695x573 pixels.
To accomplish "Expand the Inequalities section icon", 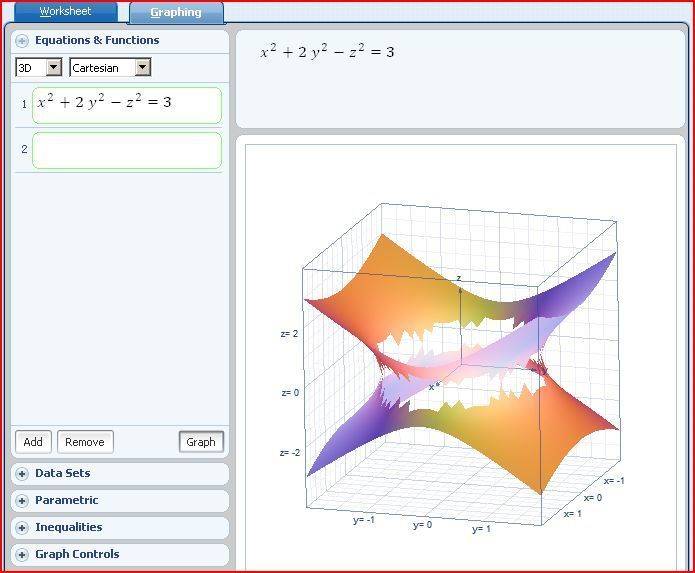I will pos(22,528).
